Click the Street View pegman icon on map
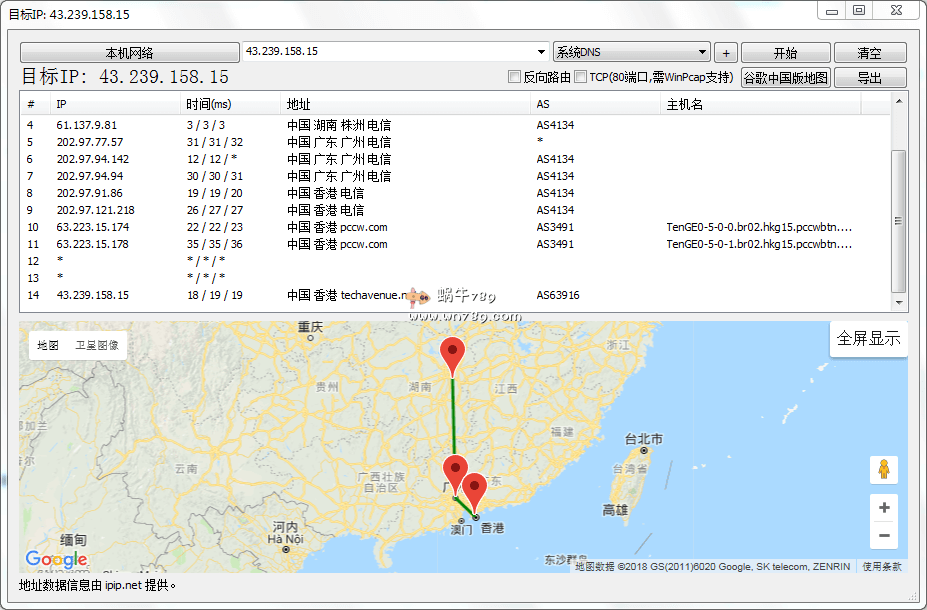 pos(883,469)
